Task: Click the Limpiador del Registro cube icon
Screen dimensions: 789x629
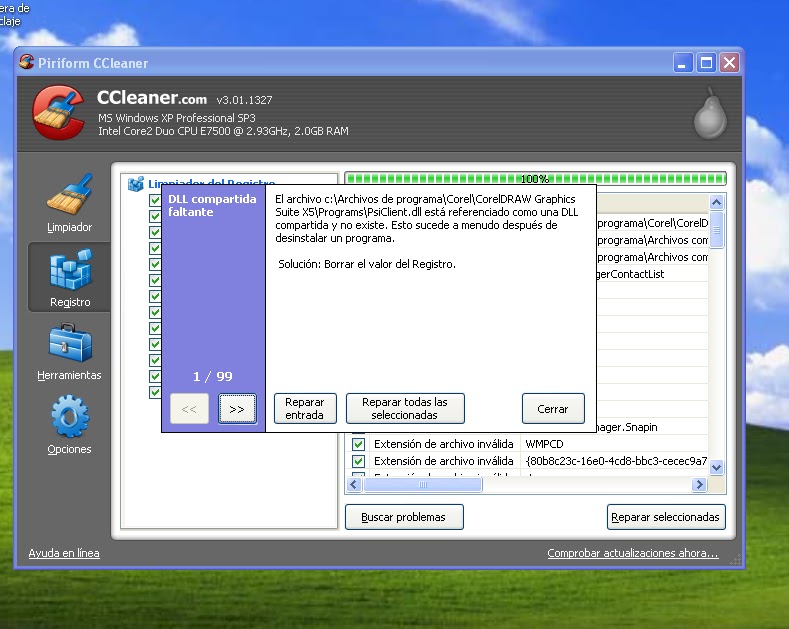Action: coord(135,184)
